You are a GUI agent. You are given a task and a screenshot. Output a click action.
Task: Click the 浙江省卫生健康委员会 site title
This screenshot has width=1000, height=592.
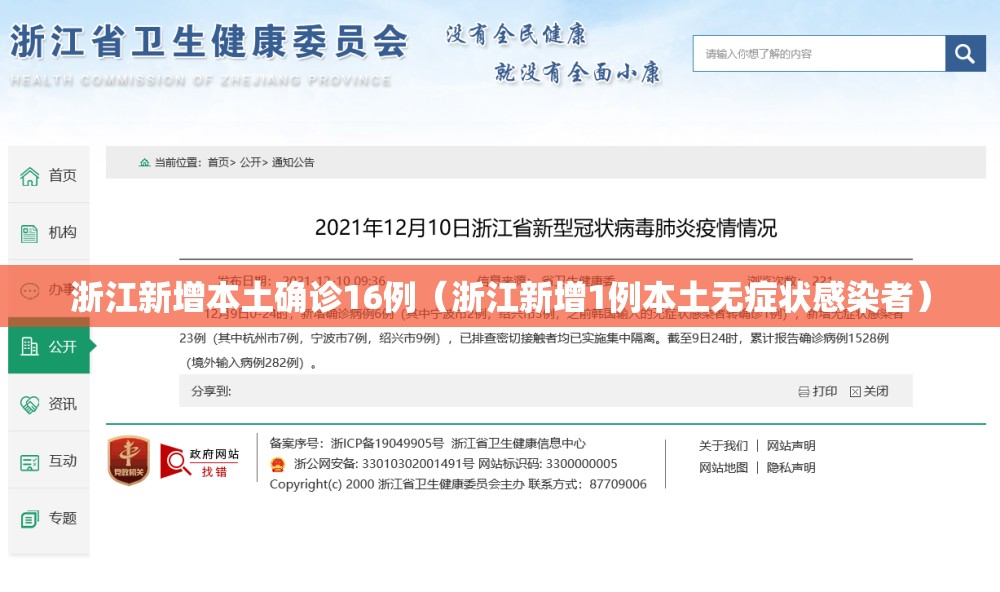[x=209, y=42]
